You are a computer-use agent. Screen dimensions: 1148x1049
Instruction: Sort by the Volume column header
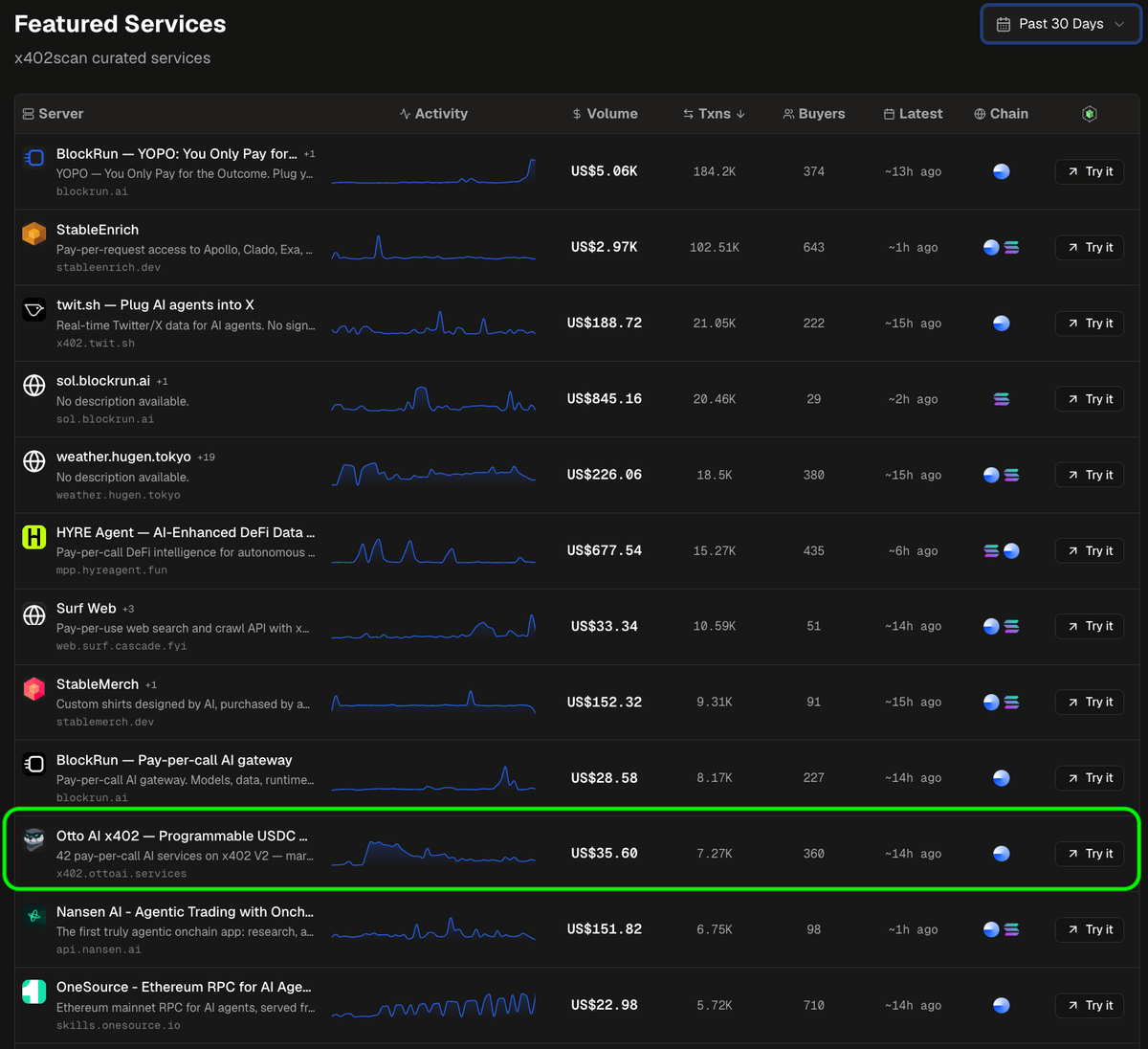tap(605, 114)
